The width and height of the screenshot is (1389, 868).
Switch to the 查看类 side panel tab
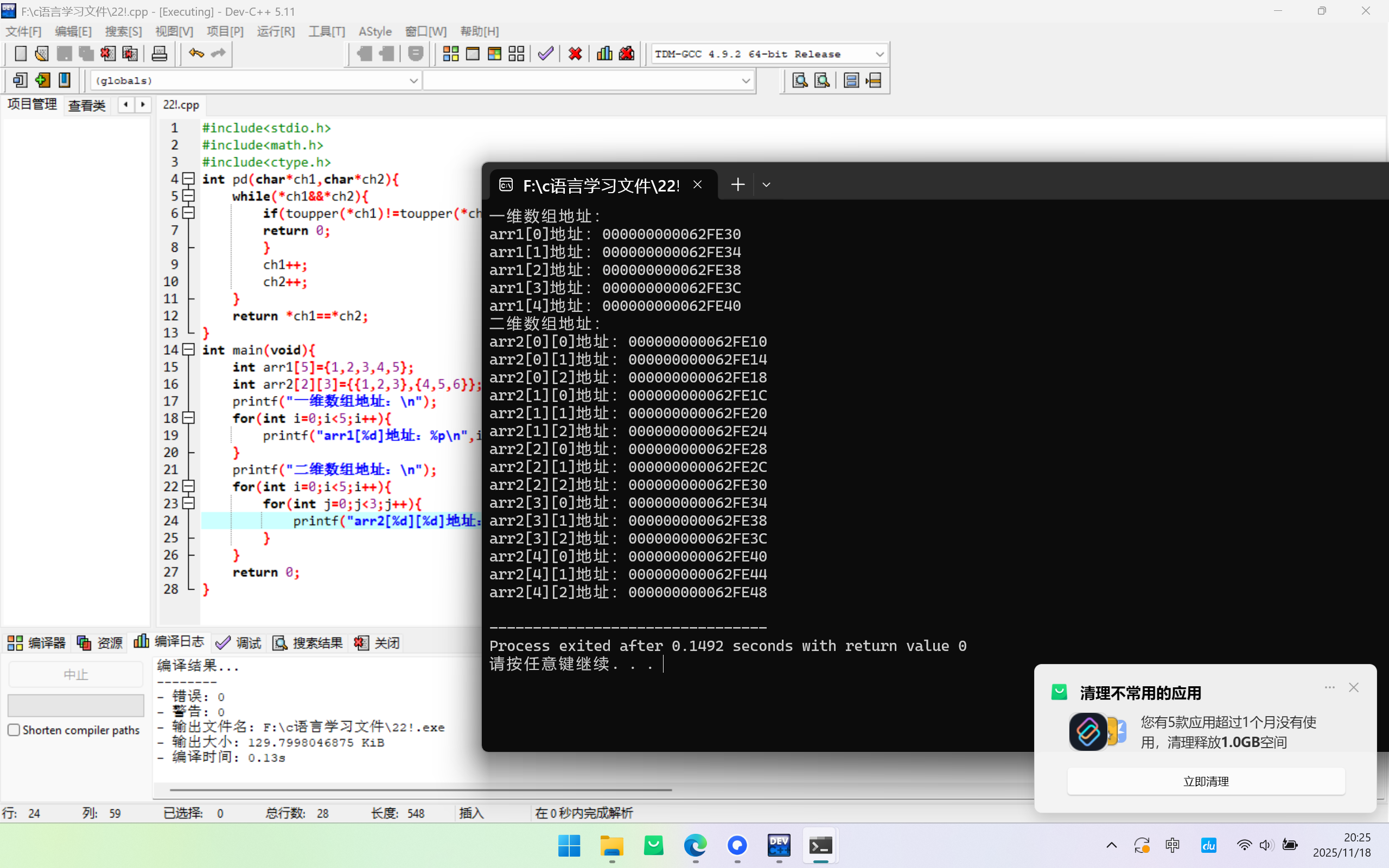[87, 106]
